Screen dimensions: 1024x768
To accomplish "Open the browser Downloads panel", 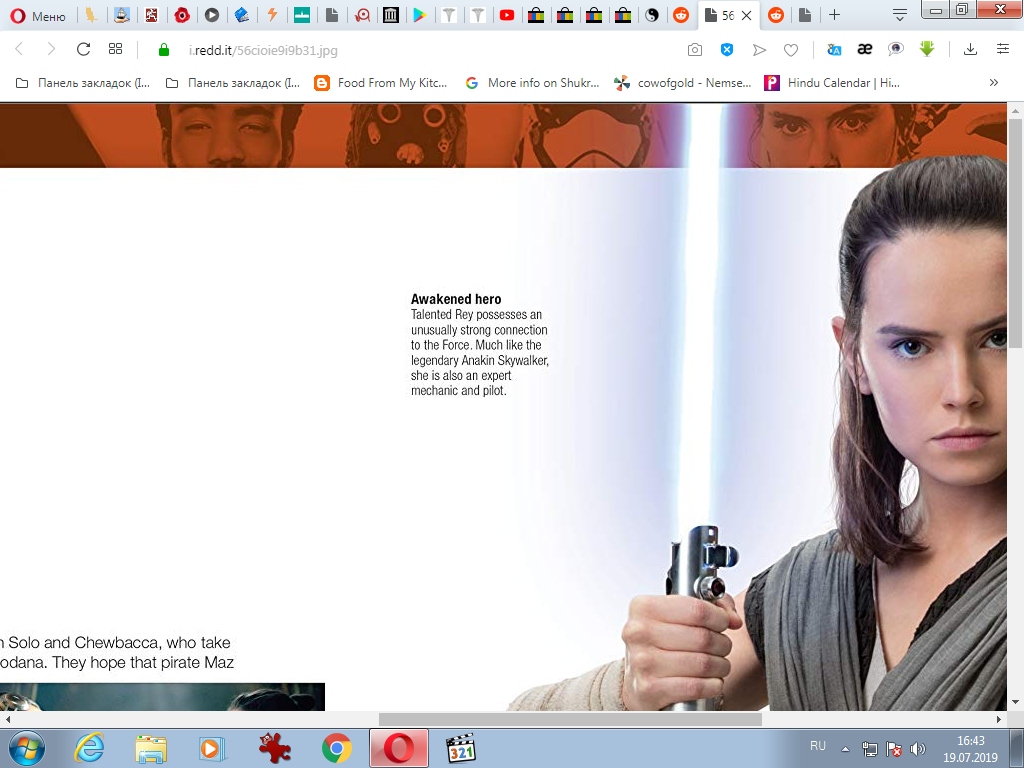I will tap(970, 49).
